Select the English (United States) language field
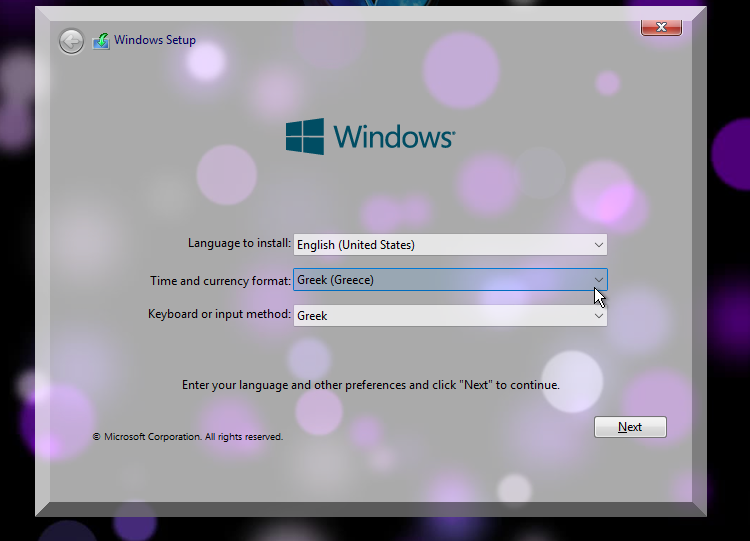Screen dimensions: 750x541 tap(440, 245)
